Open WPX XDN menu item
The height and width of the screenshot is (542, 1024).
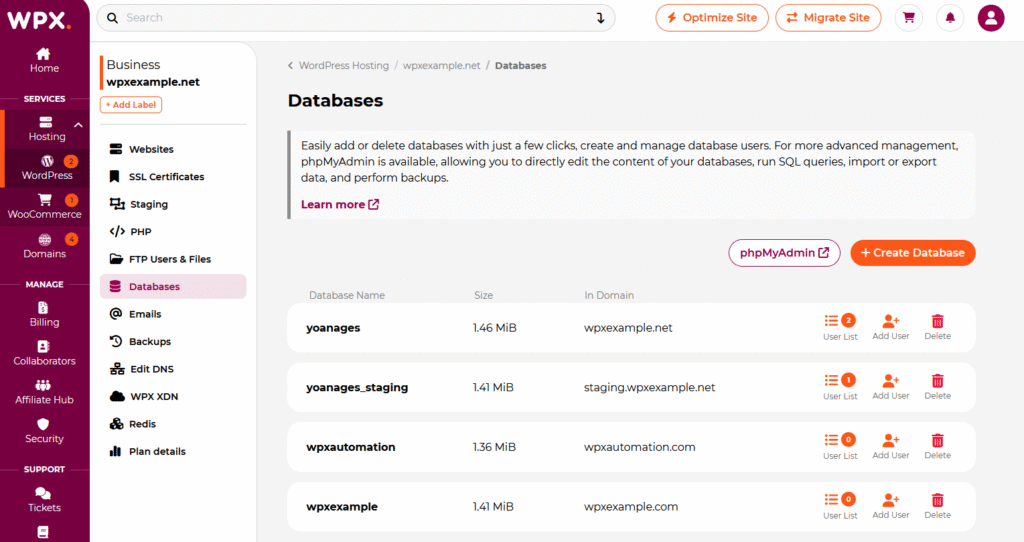(173, 396)
